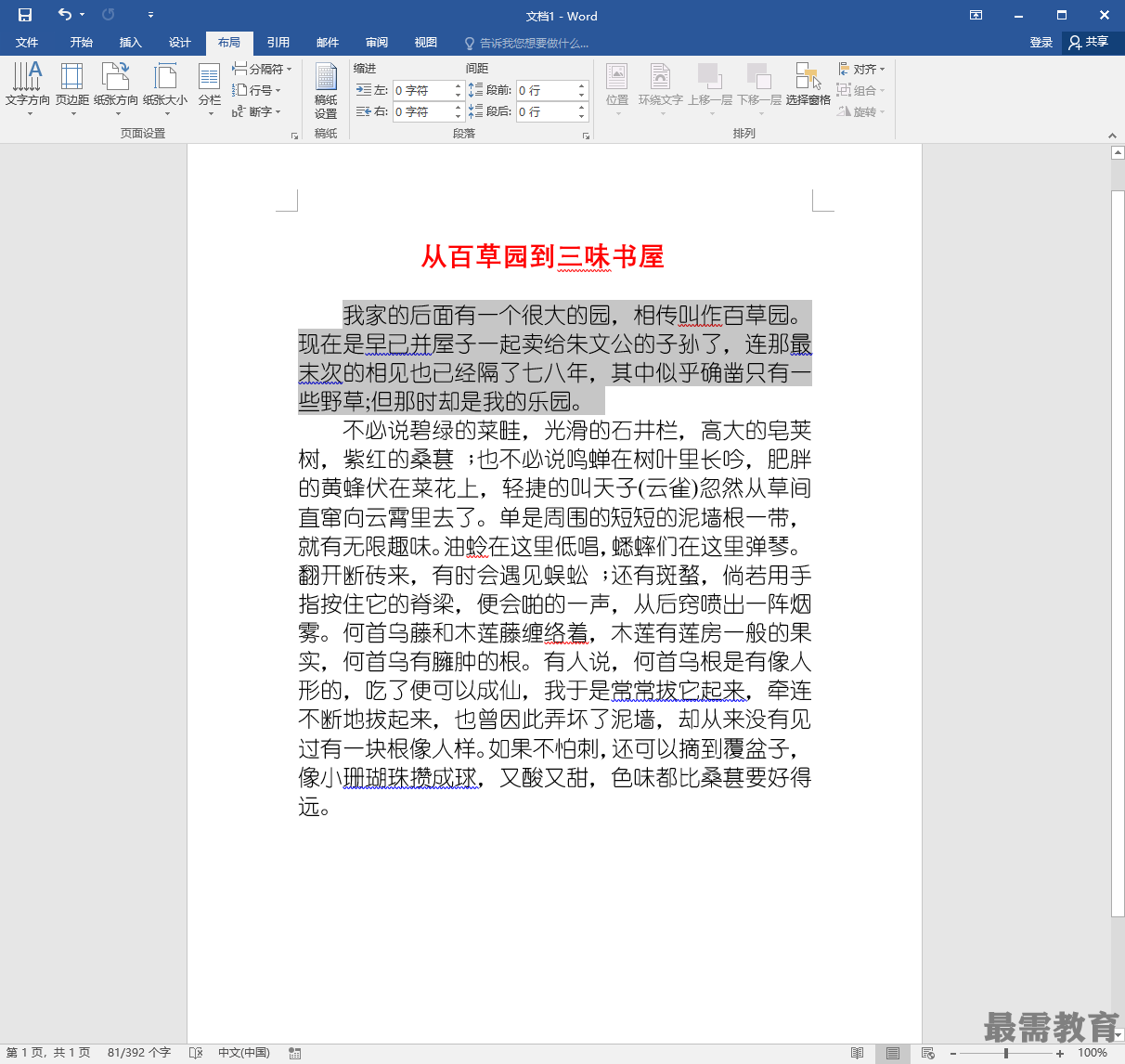Click status bar page count 第1页,共1页
The height and width of the screenshot is (1064, 1125).
point(48,1053)
